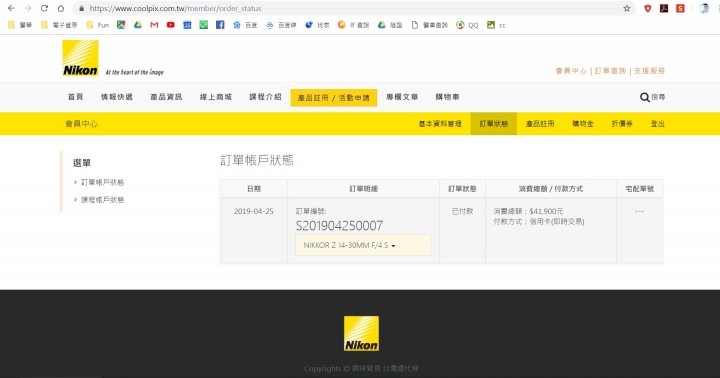Open the search magnifier 搜尋
Viewport: 720px width, 378px height.
652,97
